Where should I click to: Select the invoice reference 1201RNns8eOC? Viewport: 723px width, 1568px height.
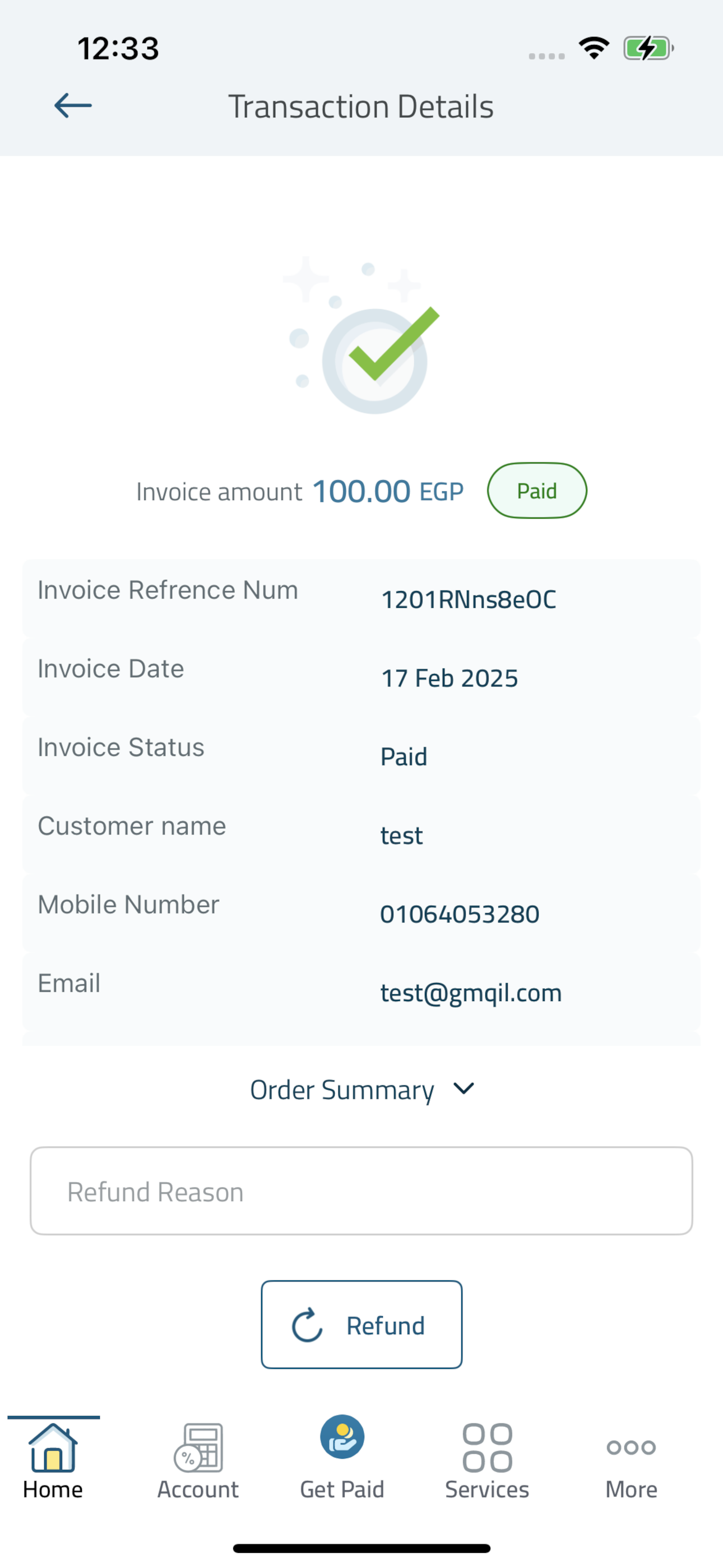click(x=468, y=599)
